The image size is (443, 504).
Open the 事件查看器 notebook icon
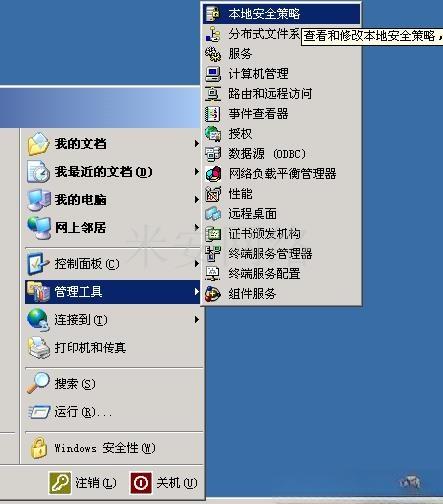click(213, 114)
